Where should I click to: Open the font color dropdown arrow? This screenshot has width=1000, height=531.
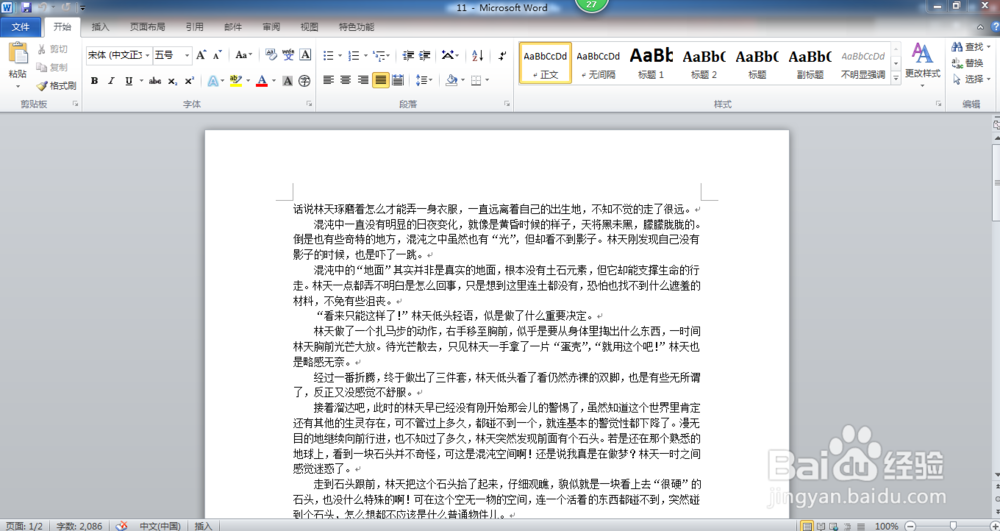click(274, 81)
